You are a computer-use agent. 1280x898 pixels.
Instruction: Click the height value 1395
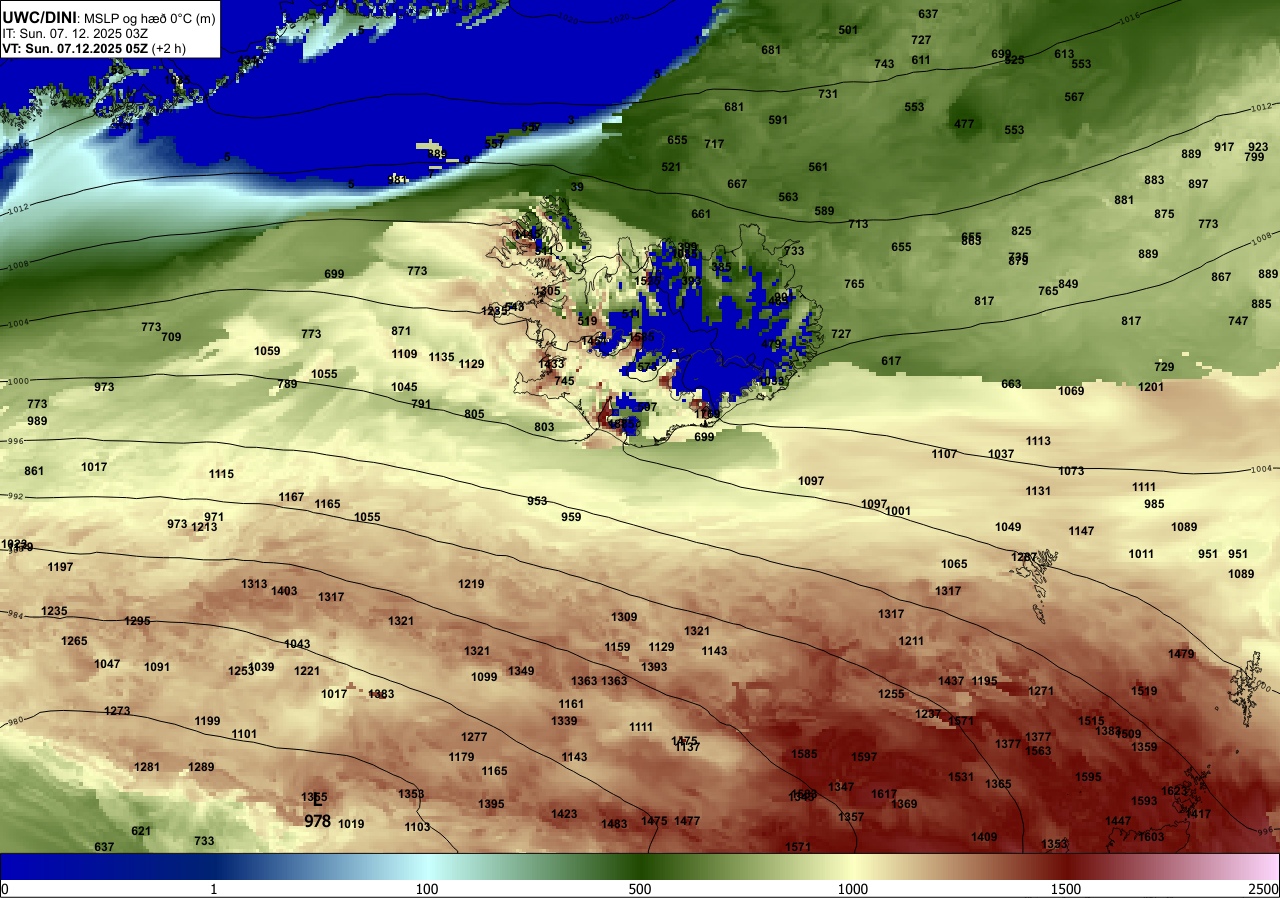point(491,804)
